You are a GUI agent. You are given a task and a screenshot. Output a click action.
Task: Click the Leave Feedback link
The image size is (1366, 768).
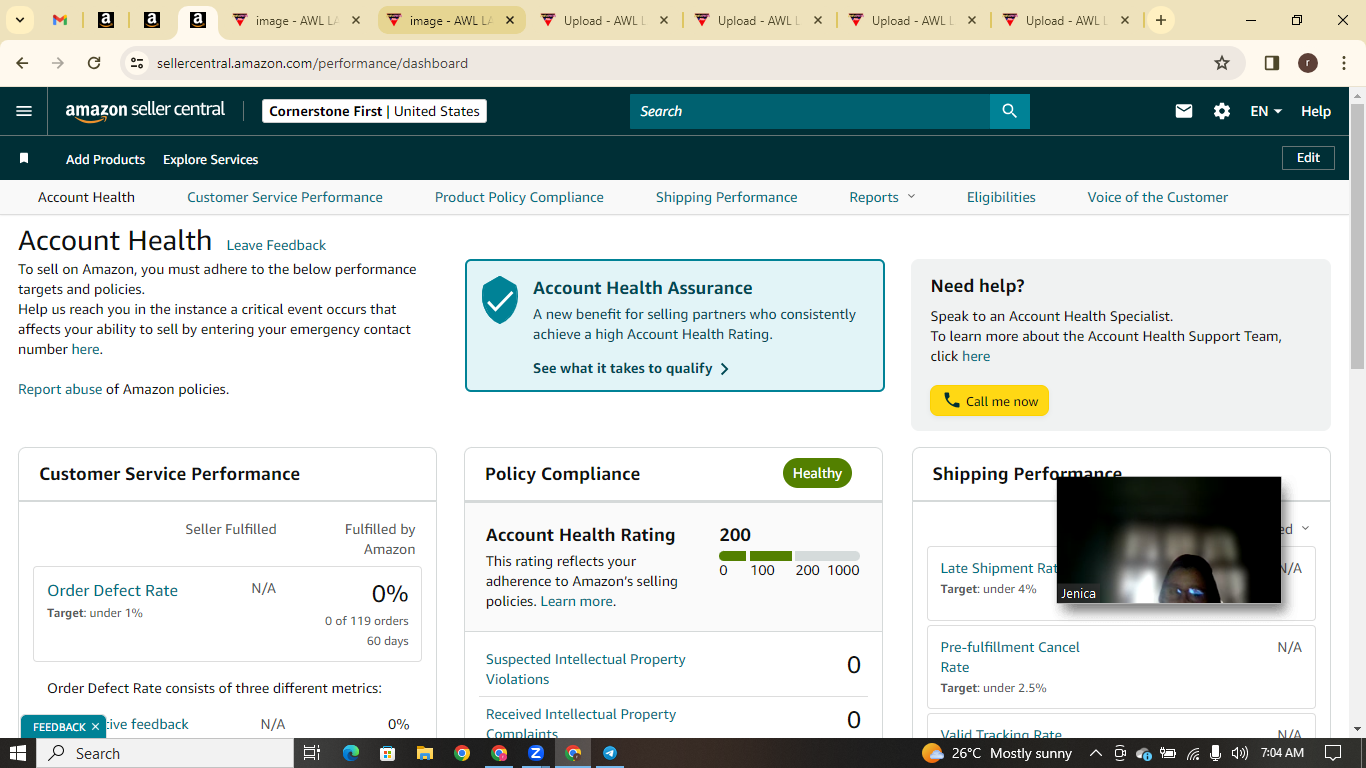click(x=276, y=245)
